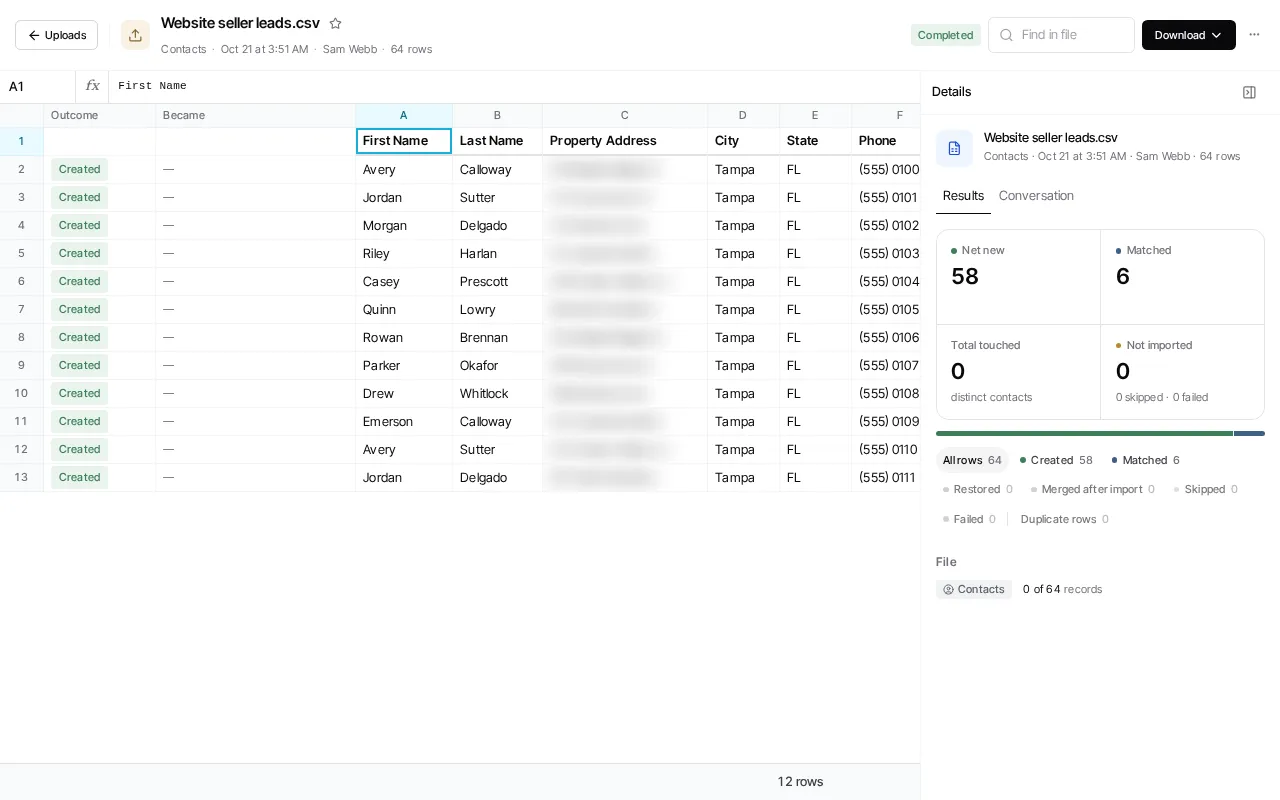The image size is (1280, 800).
Task: Focus the Find in file search box
Action: tap(1061, 35)
